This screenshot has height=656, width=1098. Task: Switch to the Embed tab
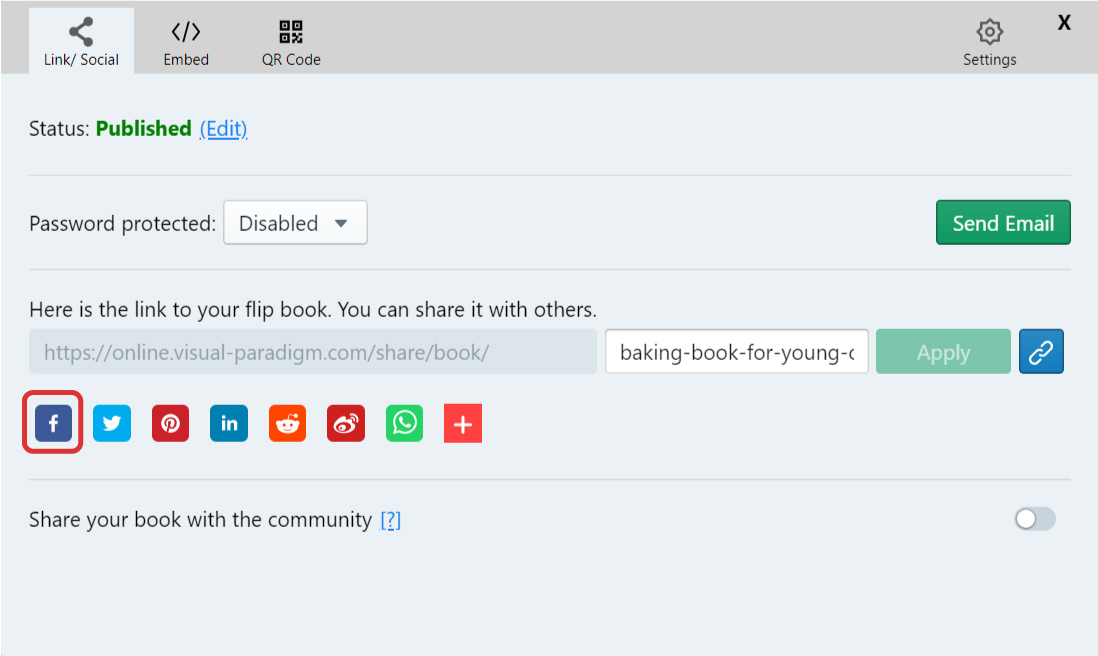pos(186,42)
